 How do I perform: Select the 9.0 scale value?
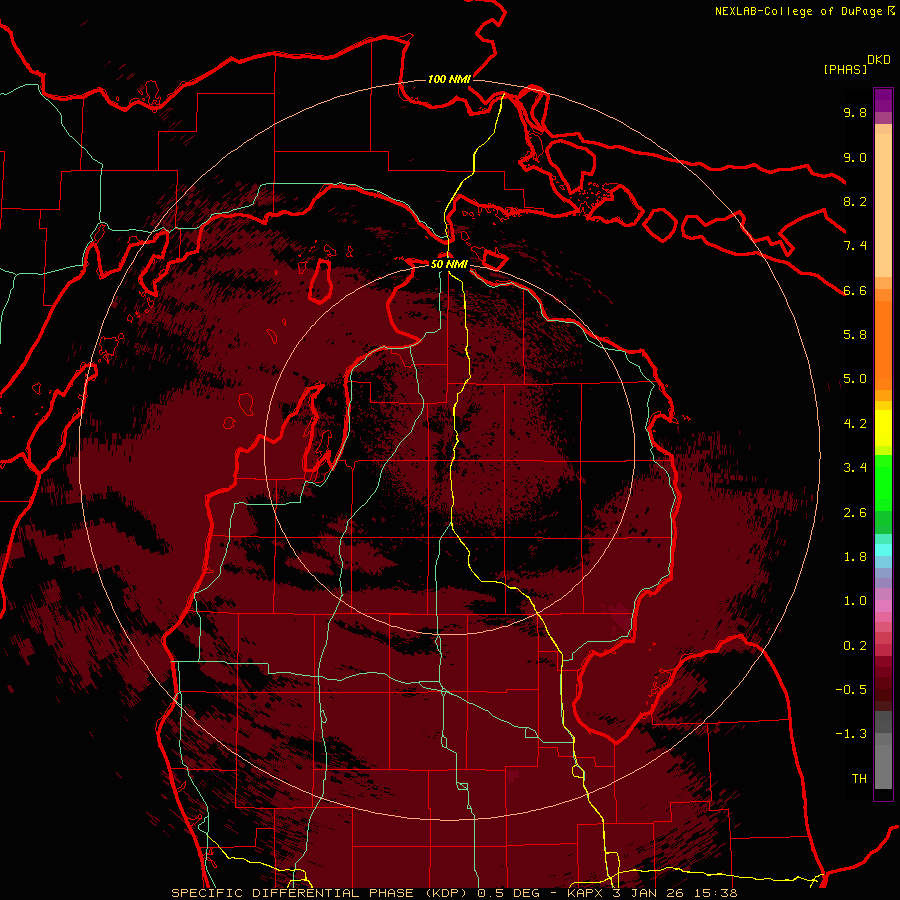click(x=855, y=157)
